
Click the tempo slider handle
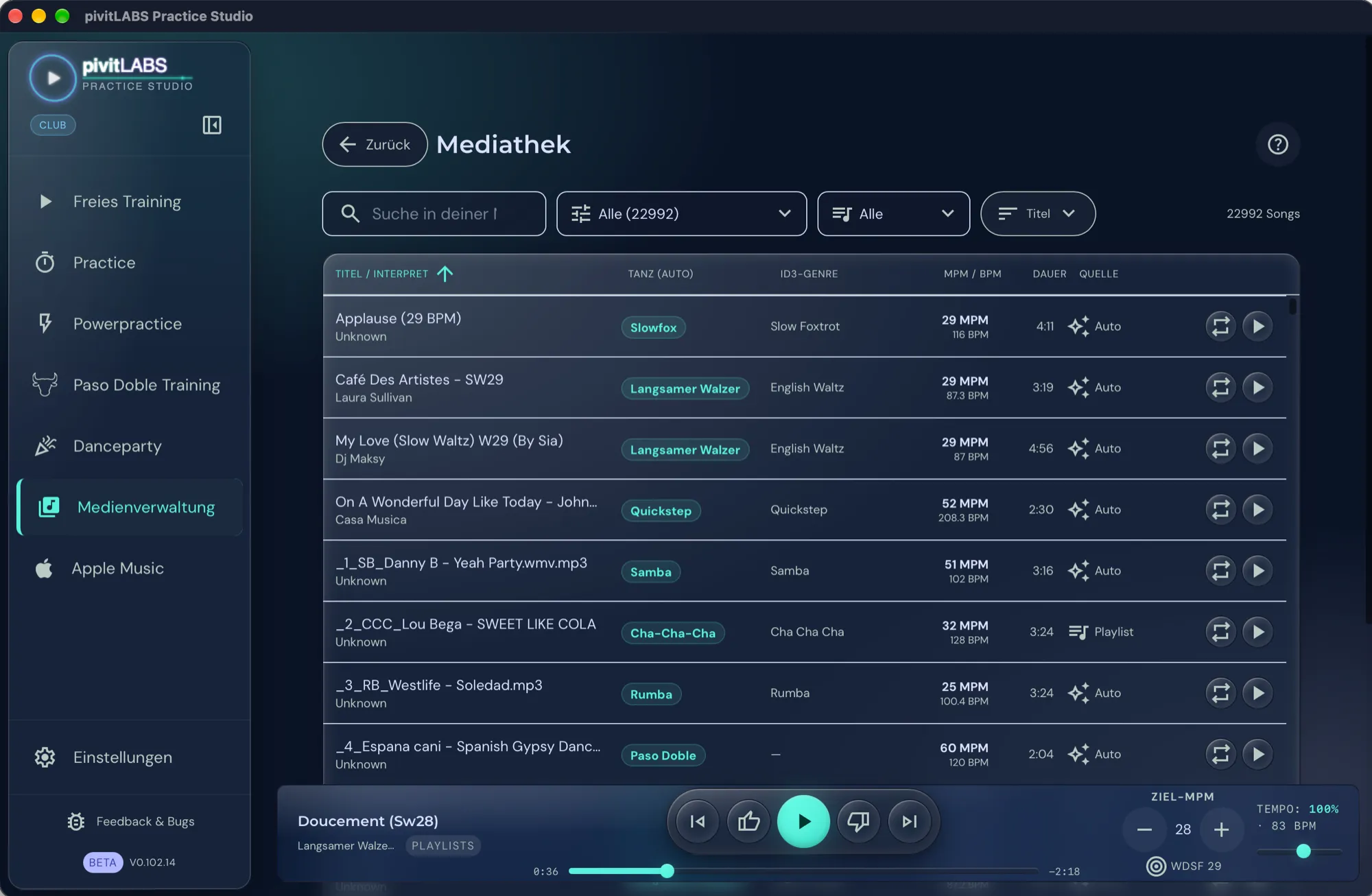(x=1303, y=851)
